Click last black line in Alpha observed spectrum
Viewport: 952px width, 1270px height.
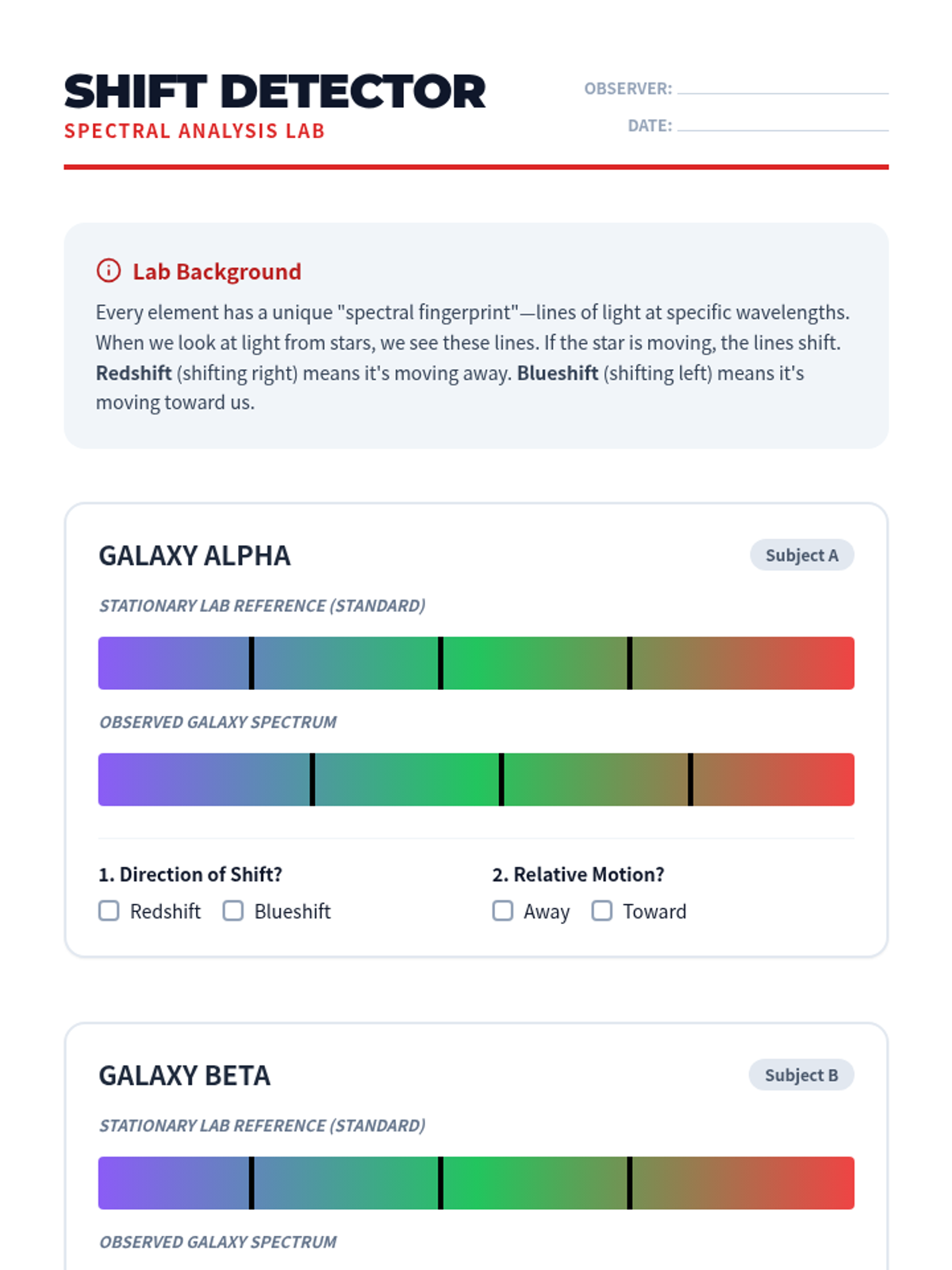point(691,779)
